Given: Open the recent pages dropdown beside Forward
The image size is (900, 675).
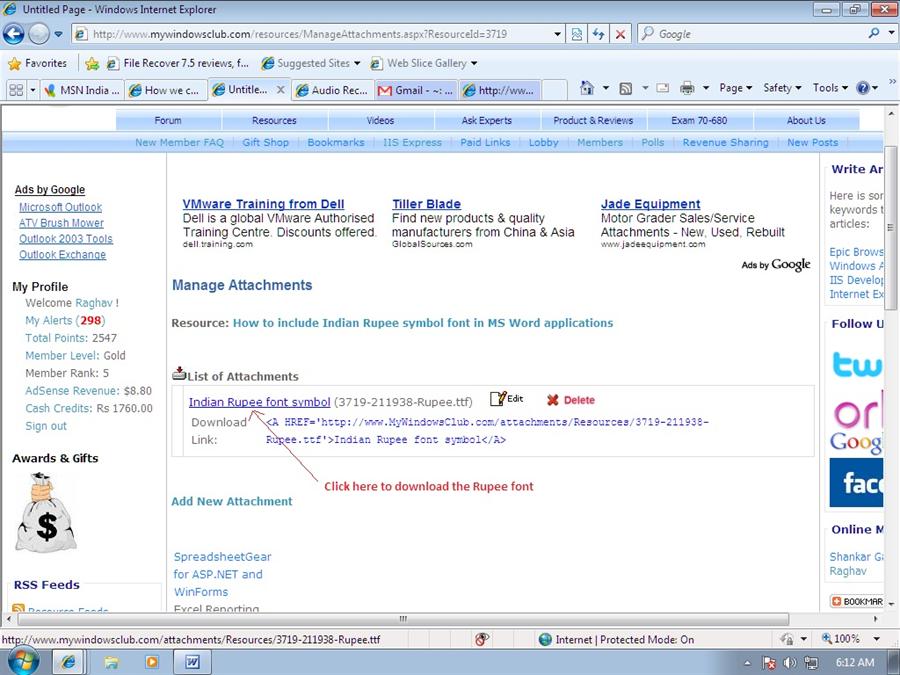Looking at the screenshot, I should pos(58,34).
